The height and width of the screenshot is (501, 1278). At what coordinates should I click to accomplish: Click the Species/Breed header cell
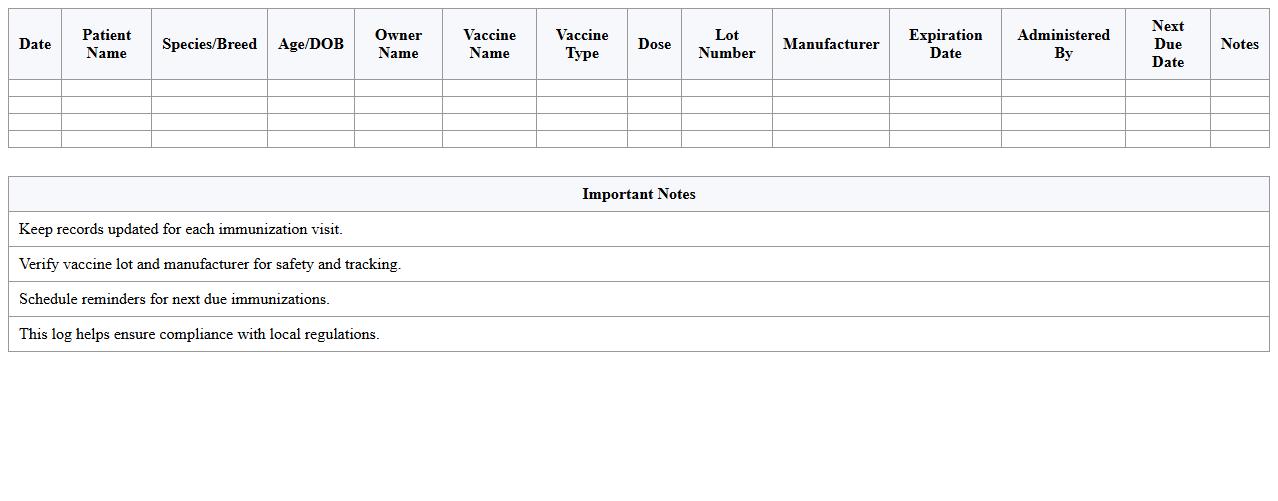(209, 44)
